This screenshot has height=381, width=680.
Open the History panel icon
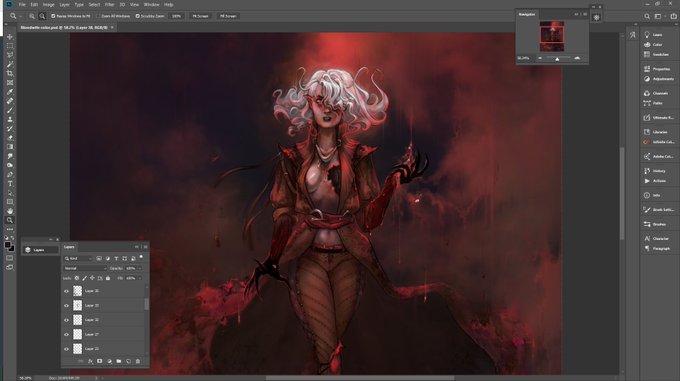point(647,171)
